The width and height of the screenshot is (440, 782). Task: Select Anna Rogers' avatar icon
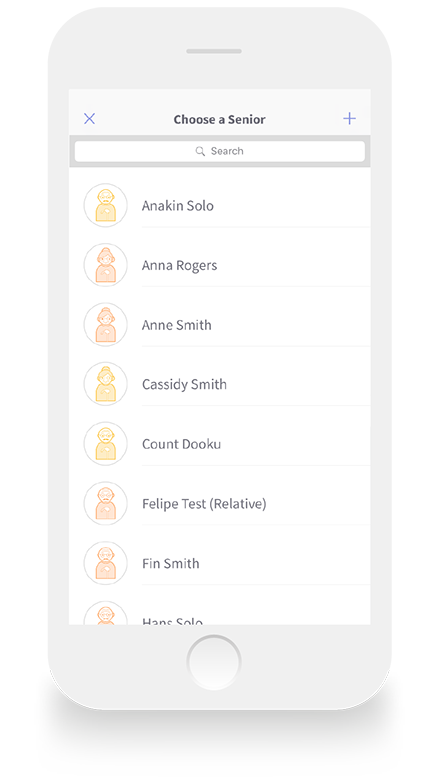[x=105, y=265]
